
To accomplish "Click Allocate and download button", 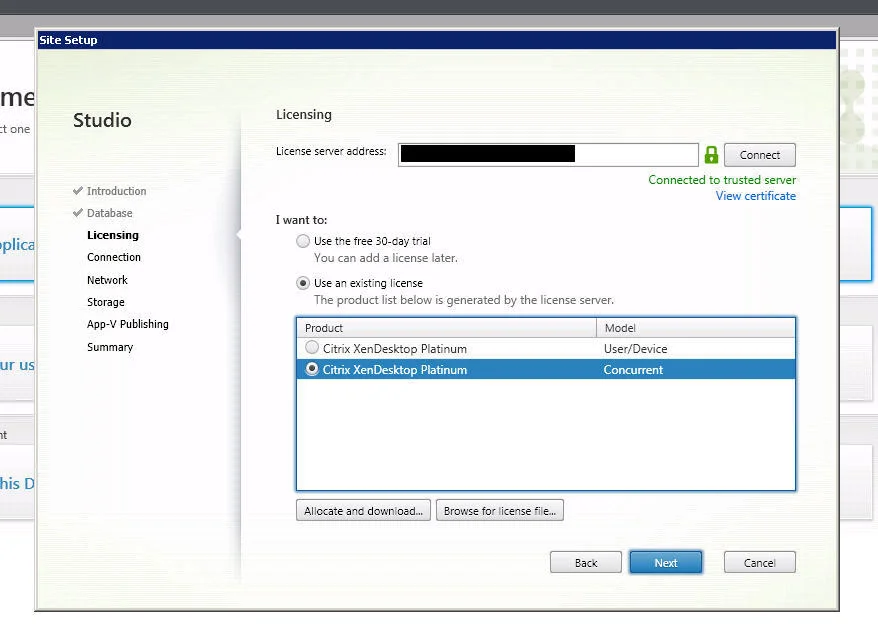I will 363,510.
